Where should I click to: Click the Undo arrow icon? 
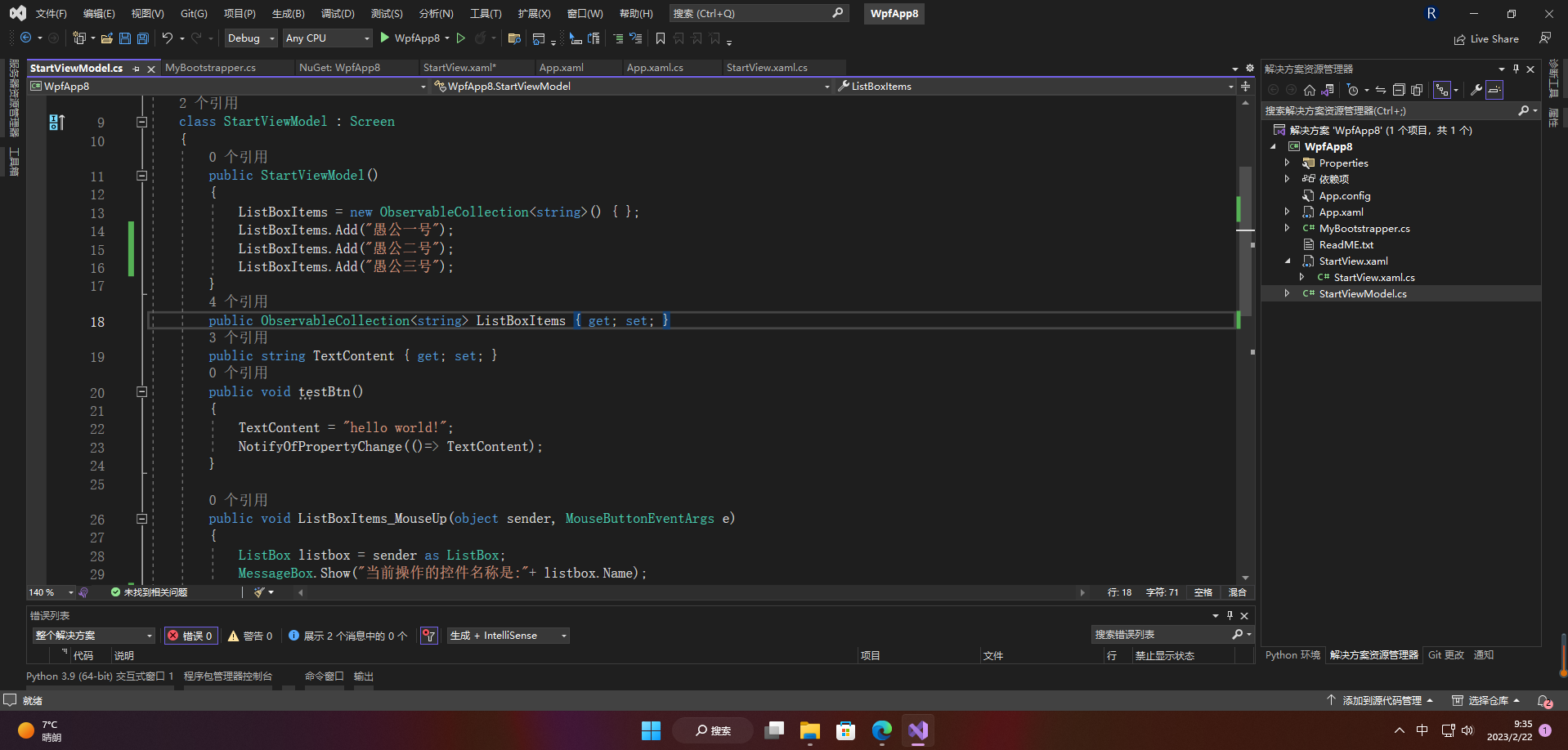pyautogui.click(x=167, y=38)
